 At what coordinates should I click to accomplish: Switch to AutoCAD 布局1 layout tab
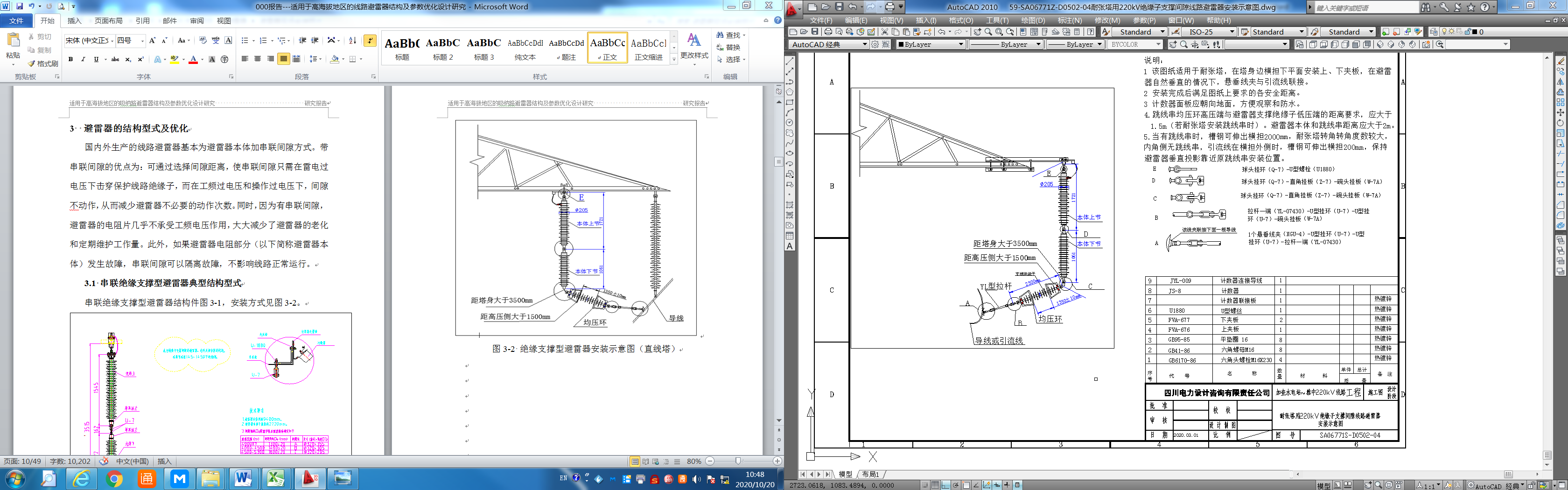[870, 474]
